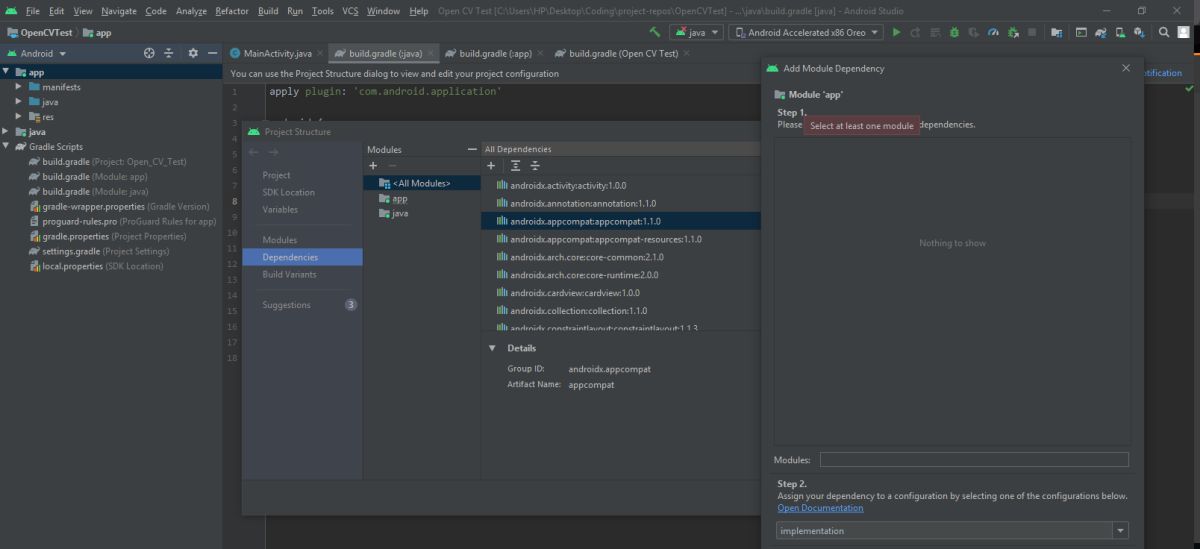1200x549 pixels.
Task: Click Select Opened File target icon
Action: coord(149,53)
